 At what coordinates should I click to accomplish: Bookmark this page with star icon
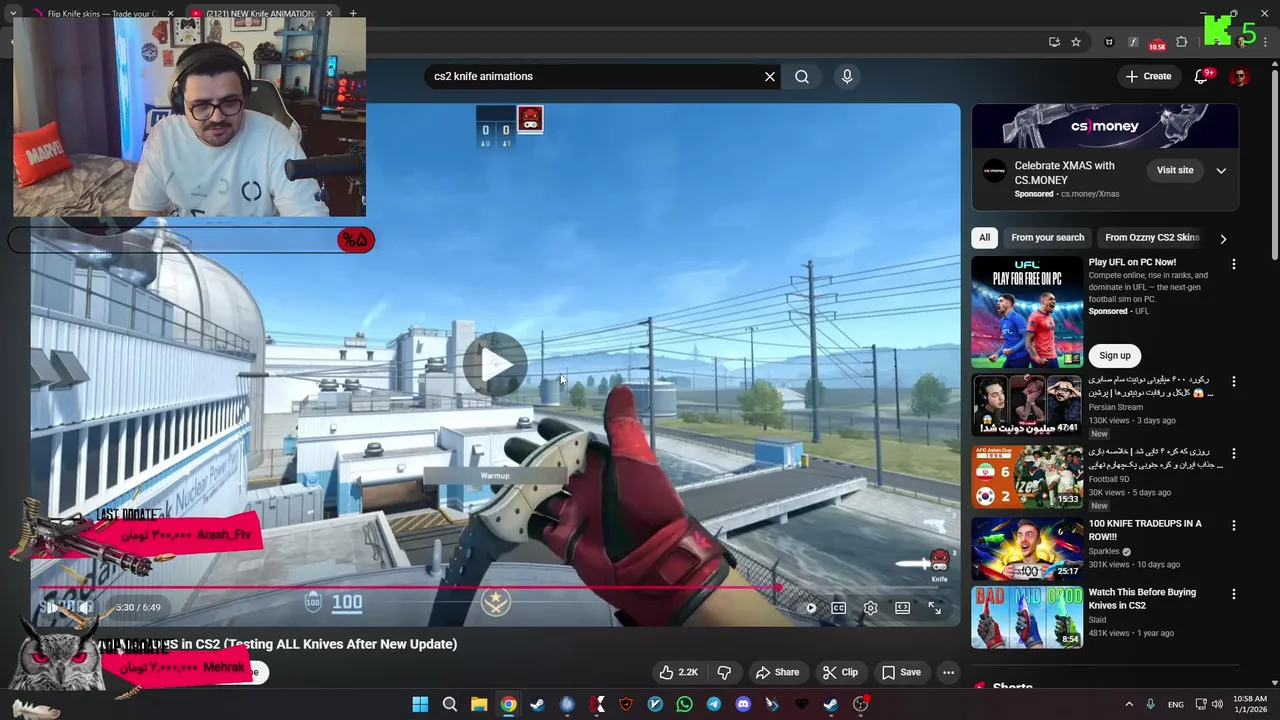pos(1076,42)
